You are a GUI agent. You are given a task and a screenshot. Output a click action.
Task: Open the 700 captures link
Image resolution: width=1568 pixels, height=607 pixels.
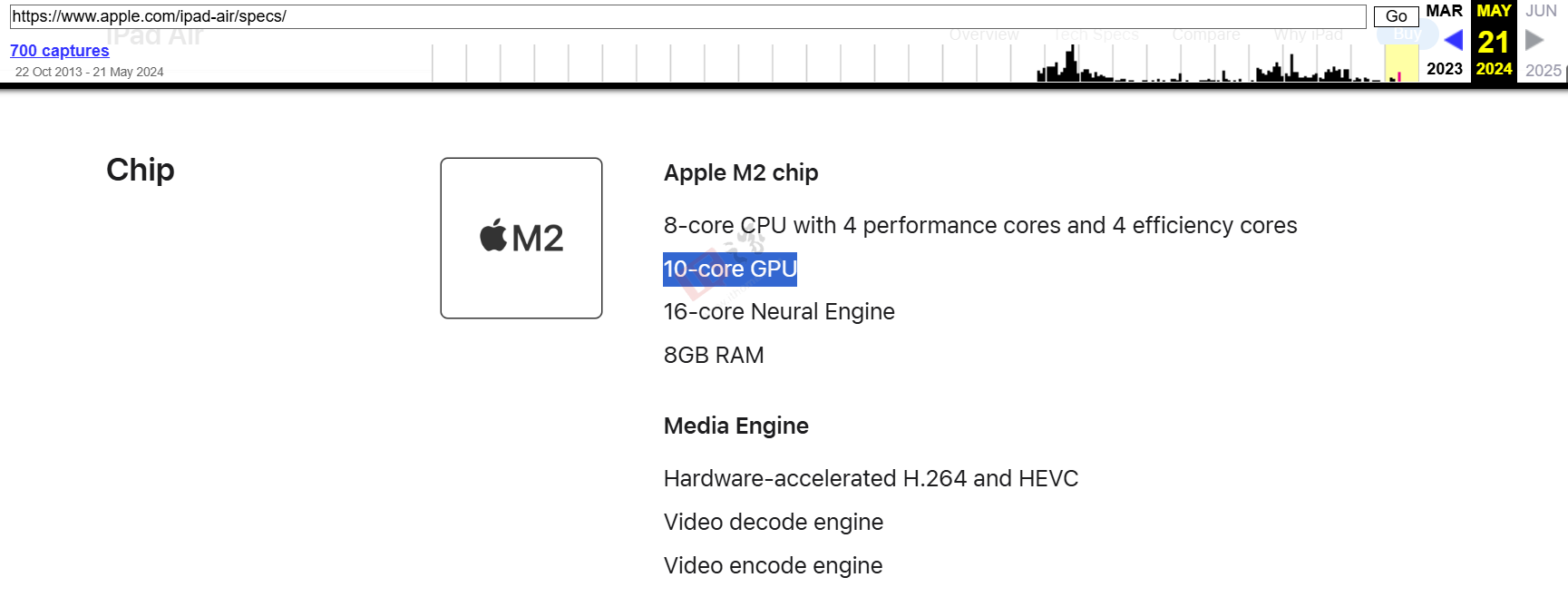coord(60,51)
